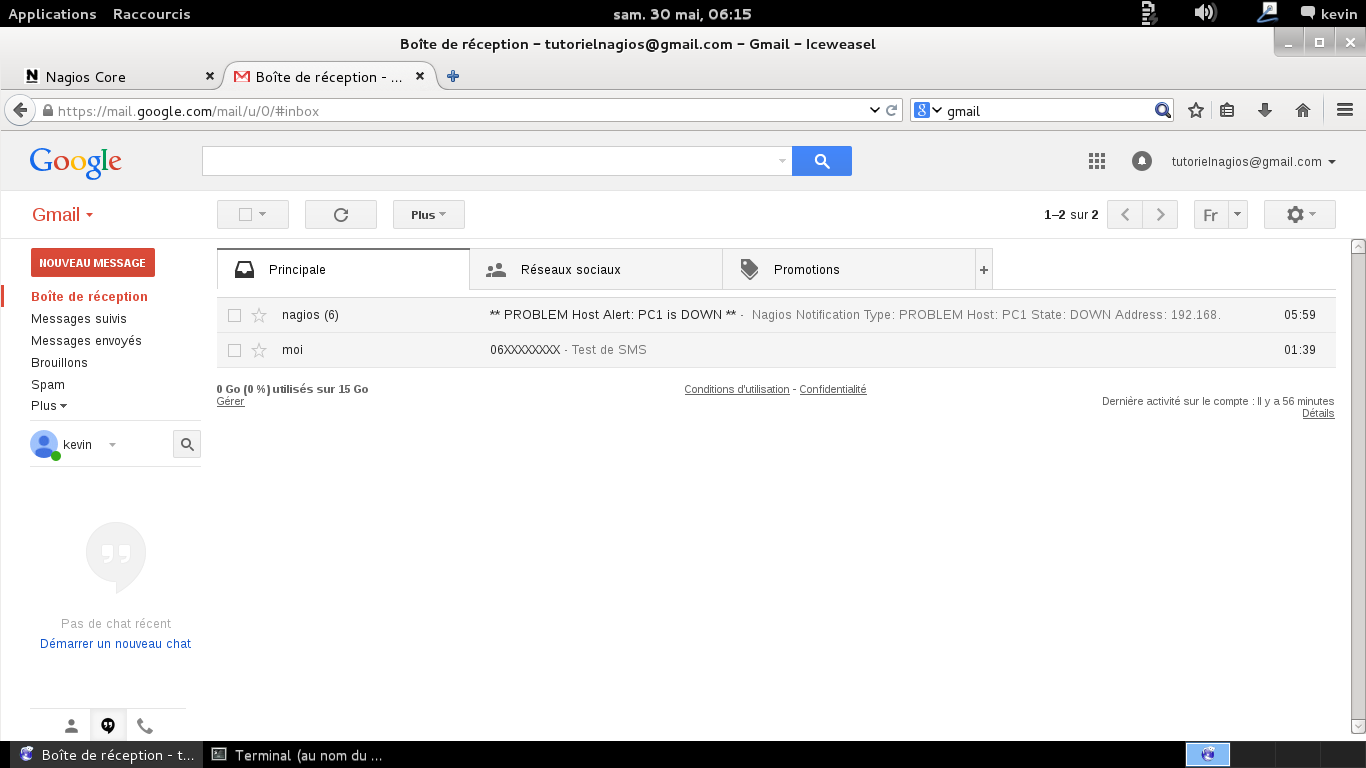This screenshot has height=768, width=1366.
Task: Expand the Gmail product dropdown
Action: [x=62, y=215]
